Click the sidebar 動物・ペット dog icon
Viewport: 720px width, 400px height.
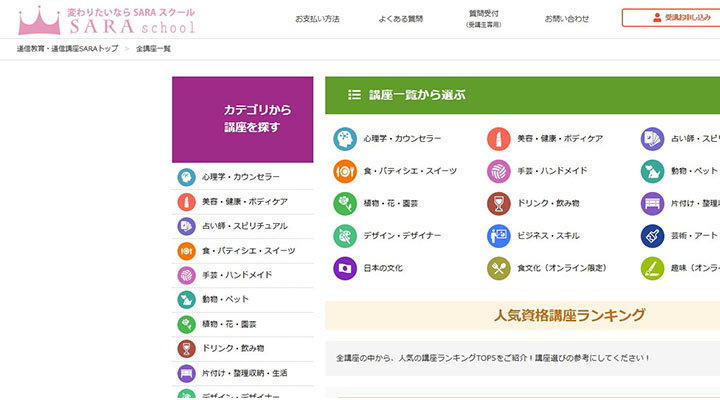click(x=186, y=299)
